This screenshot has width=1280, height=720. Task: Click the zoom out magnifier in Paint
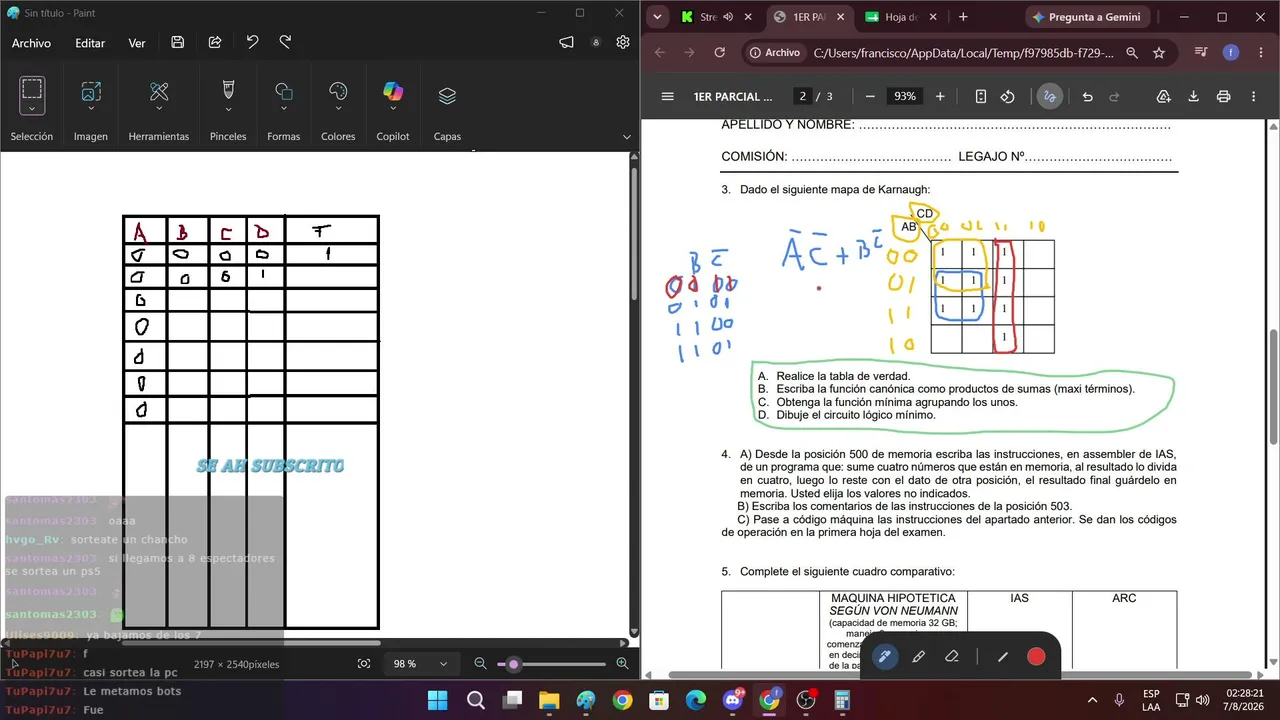[x=481, y=664]
